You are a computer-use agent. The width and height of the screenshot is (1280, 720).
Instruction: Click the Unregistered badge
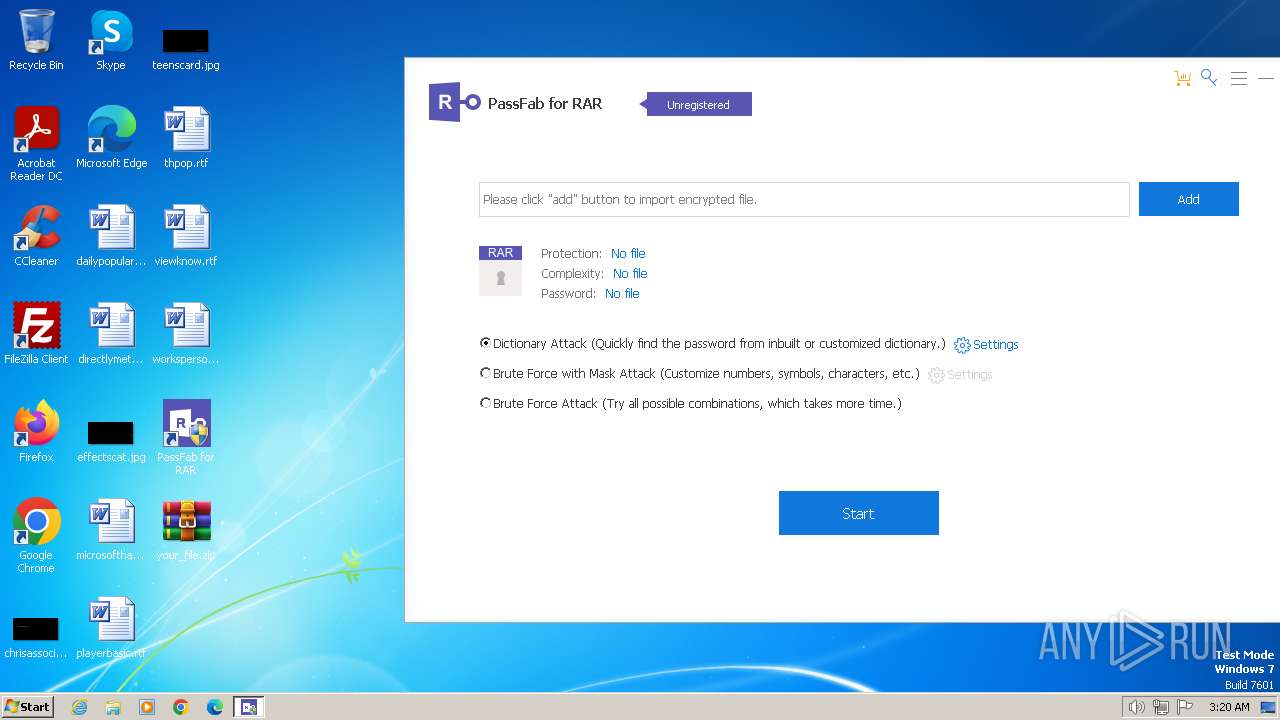tap(698, 104)
